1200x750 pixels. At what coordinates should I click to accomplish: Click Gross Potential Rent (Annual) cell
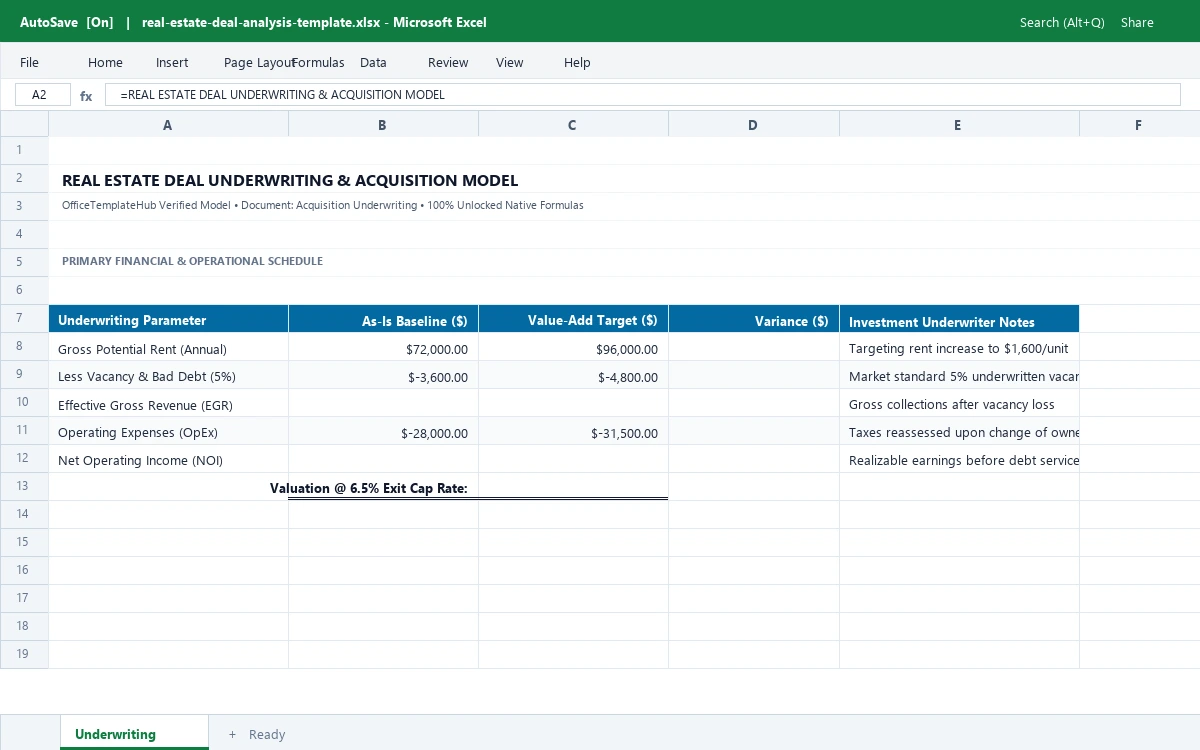click(168, 349)
